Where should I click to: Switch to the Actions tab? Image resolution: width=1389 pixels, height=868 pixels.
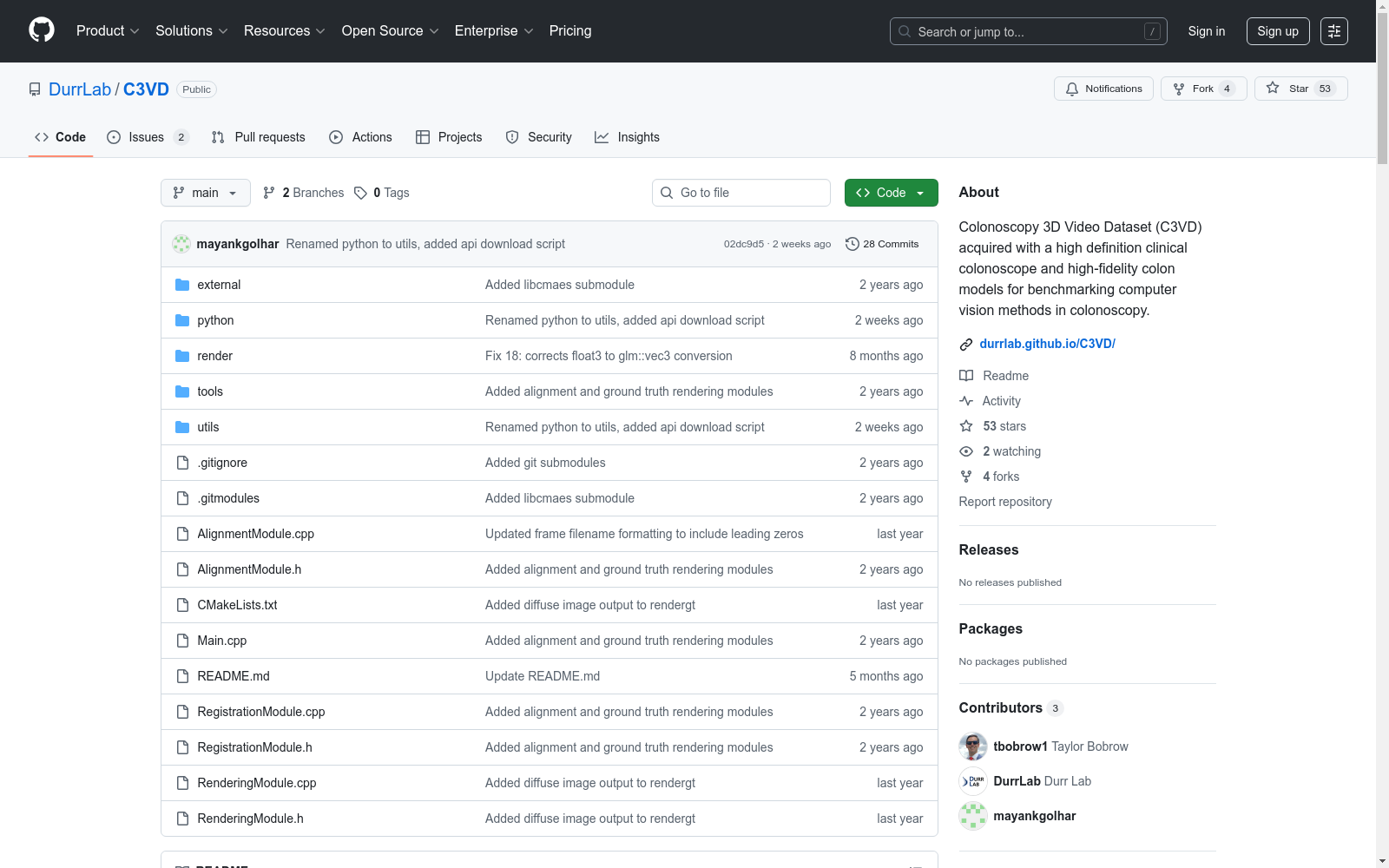coord(361,137)
